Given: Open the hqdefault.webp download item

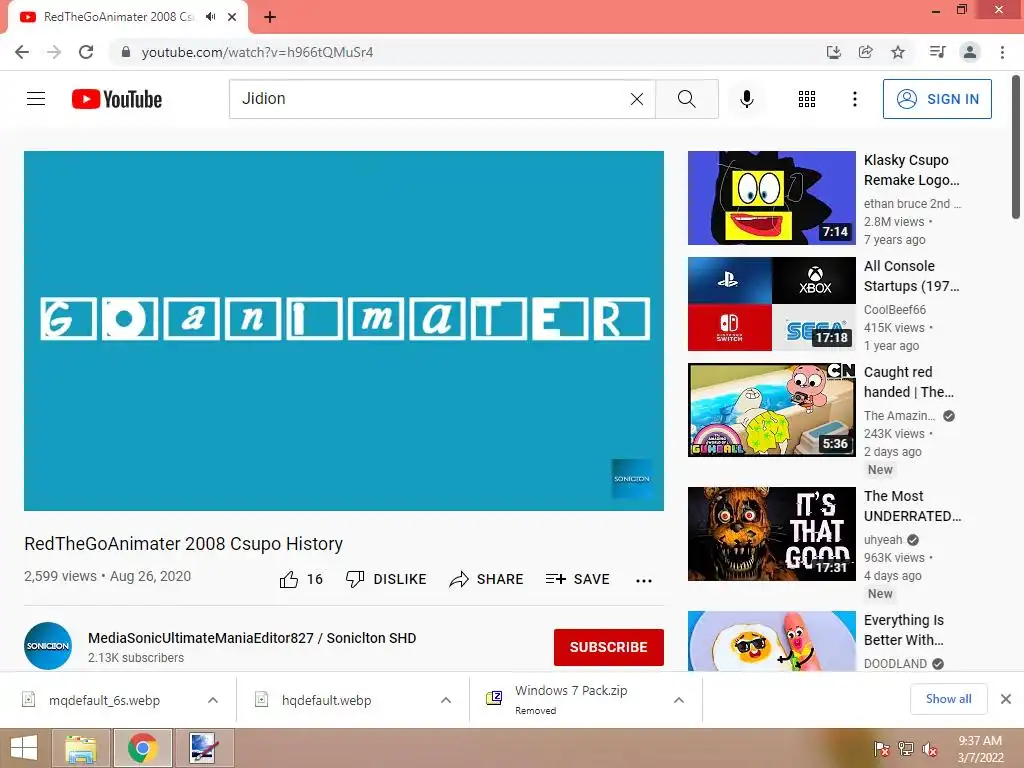Looking at the screenshot, I should click(x=327, y=700).
